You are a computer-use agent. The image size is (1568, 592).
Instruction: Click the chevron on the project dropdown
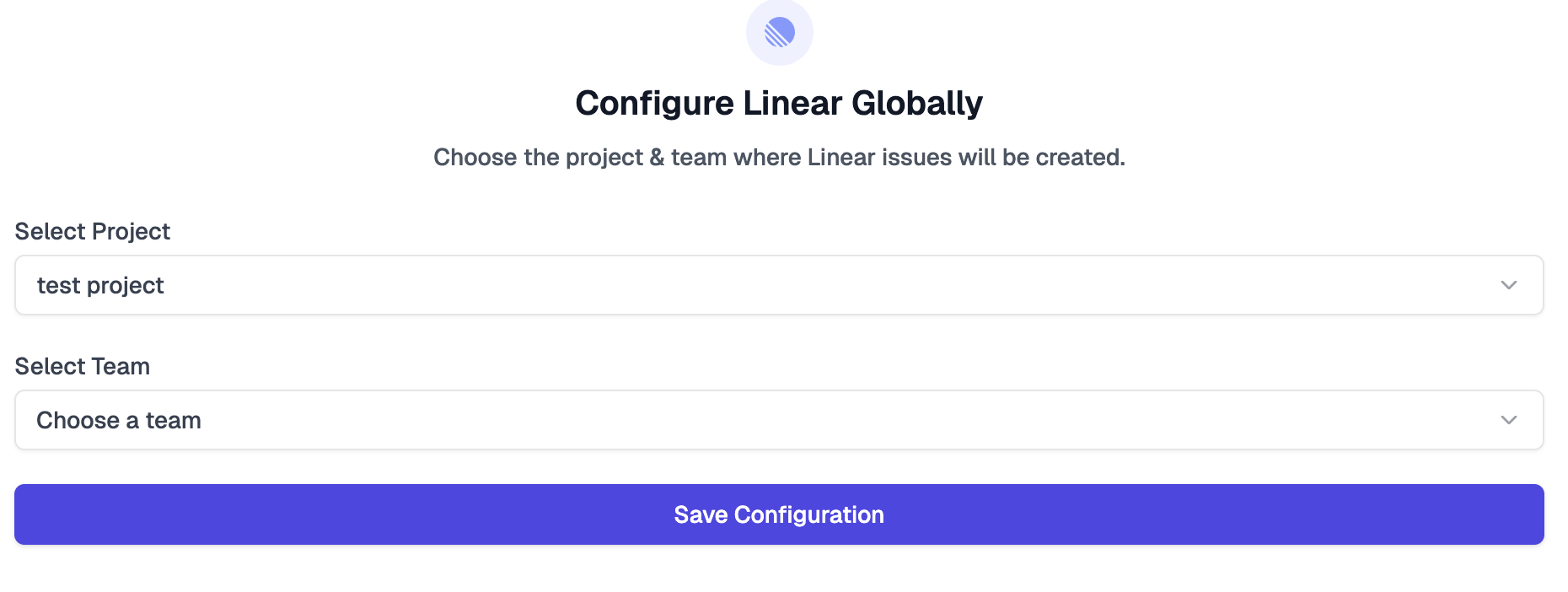[x=1508, y=285]
